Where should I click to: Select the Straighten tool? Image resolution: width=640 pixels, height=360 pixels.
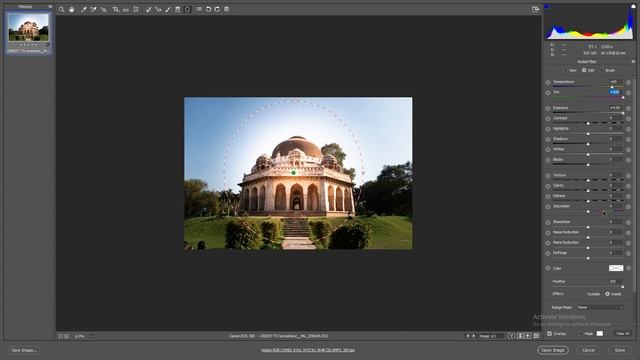pos(126,9)
